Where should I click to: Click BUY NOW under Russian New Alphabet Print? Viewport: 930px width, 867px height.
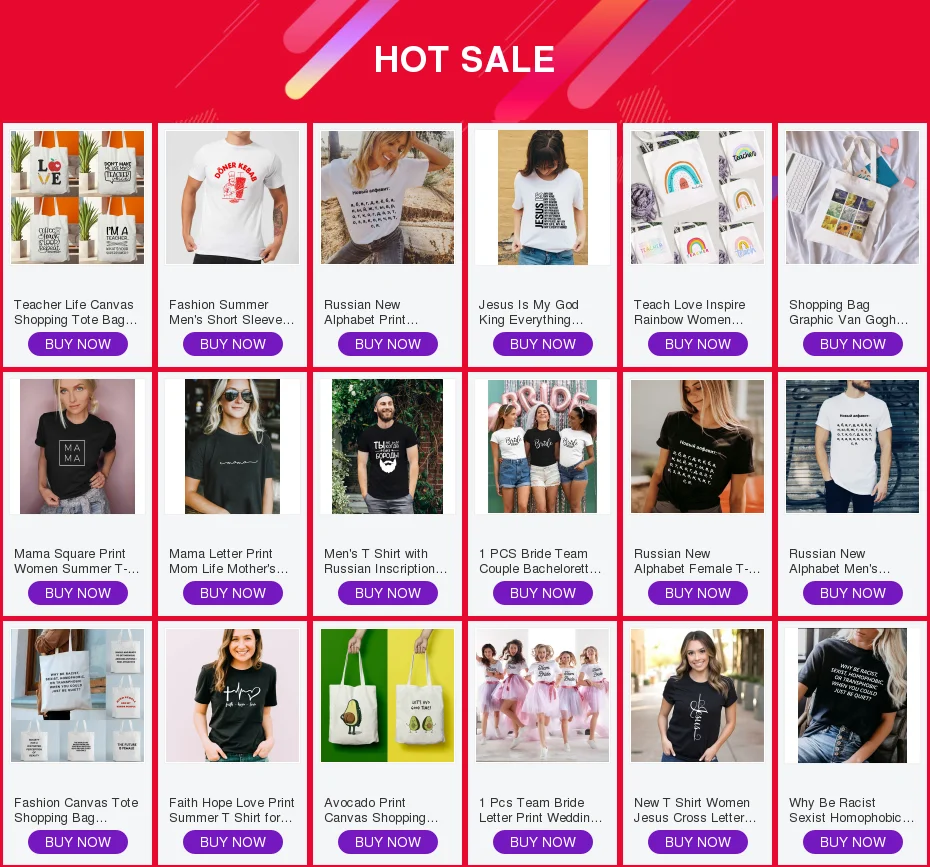(388, 344)
